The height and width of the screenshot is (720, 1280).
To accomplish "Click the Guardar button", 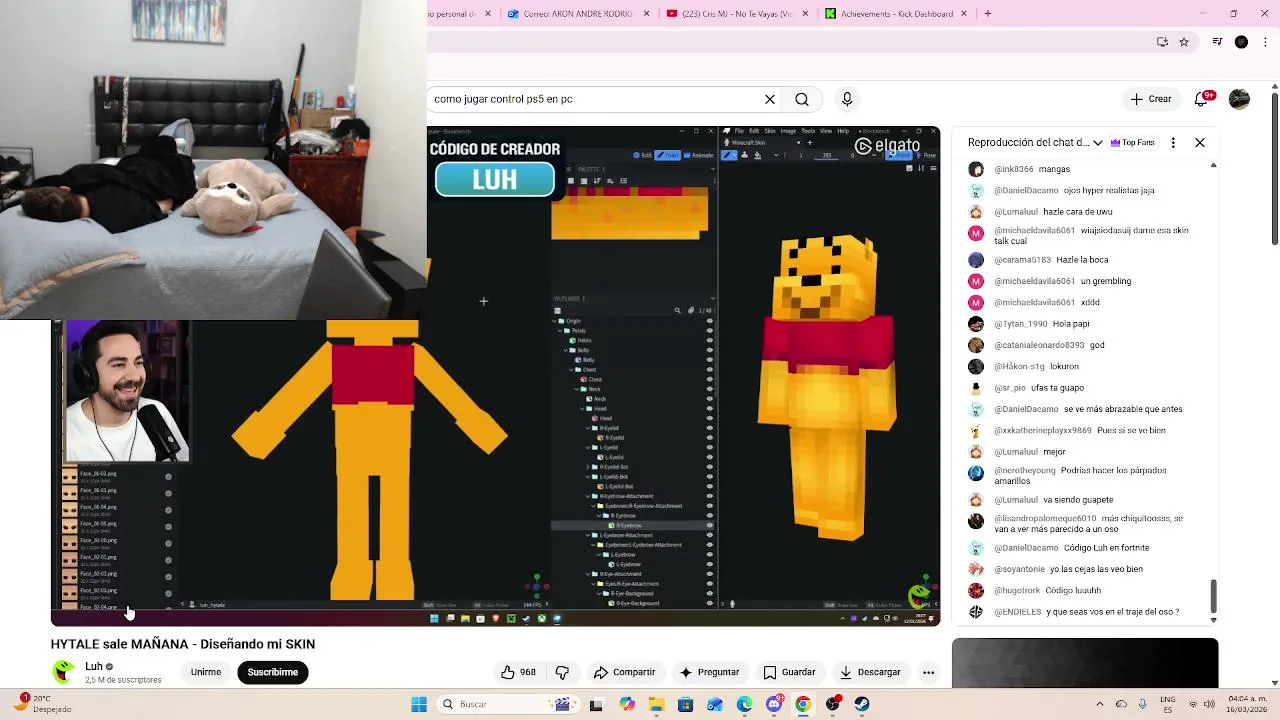I will (x=789, y=672).
